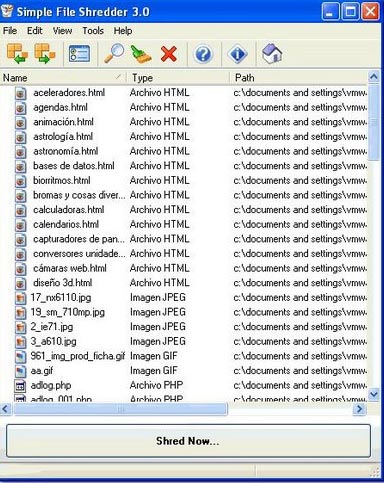Sort by the Path column header
Screen dimensions: 384x483
[x=299, y=78]
